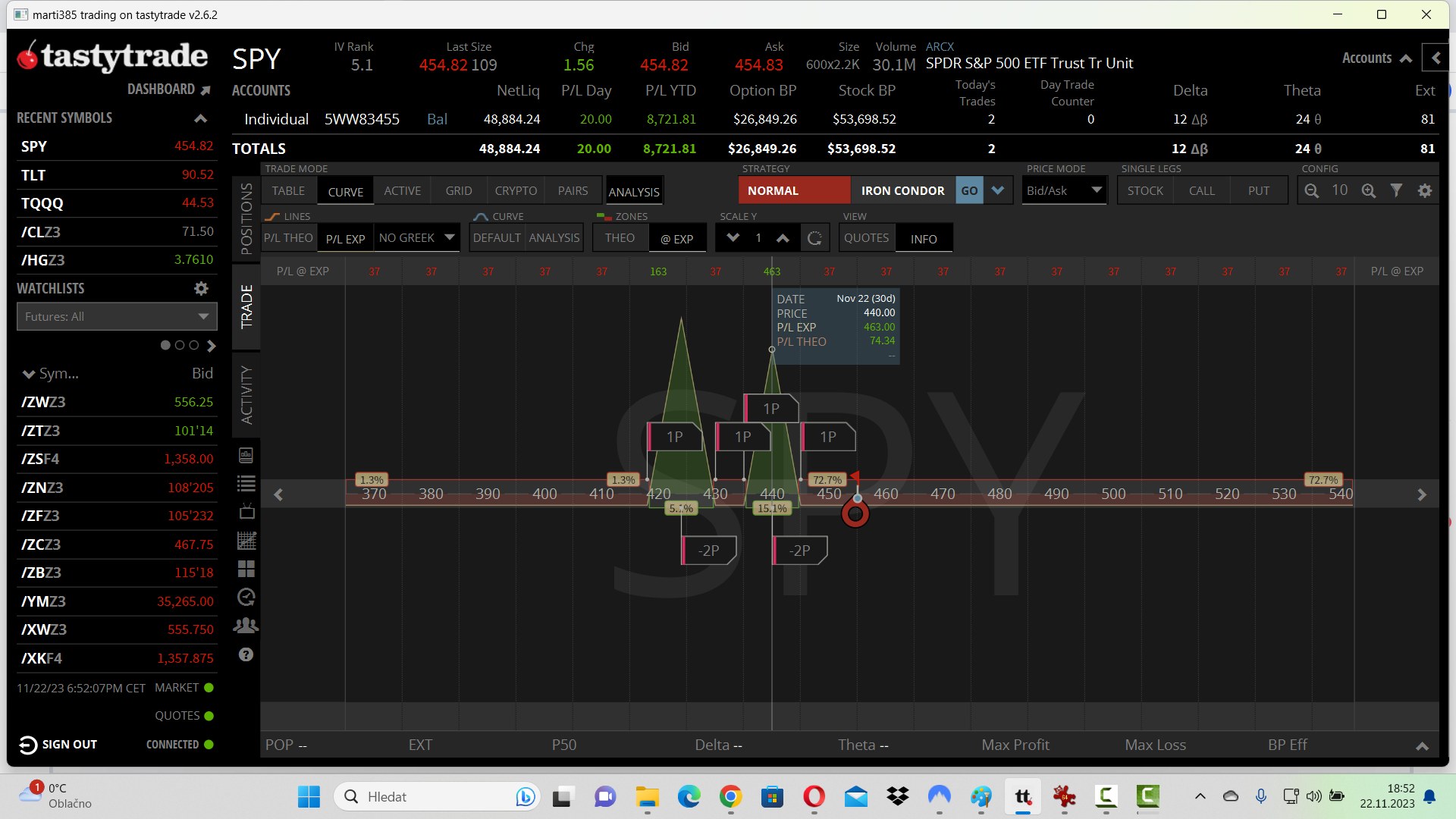Screen dimensions: 1456x819
Task: Open the four-squares layout icon in the sidebar
Action: coord(246,569)
